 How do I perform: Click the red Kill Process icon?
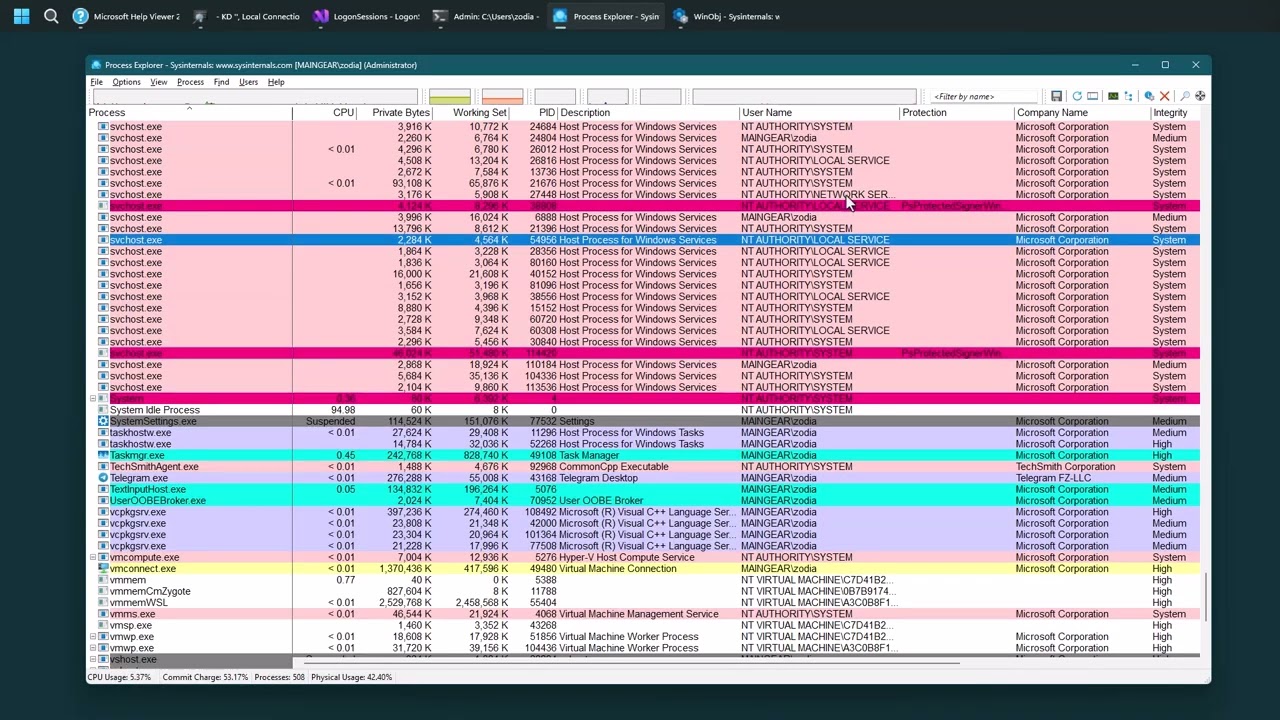(1164, 96)
